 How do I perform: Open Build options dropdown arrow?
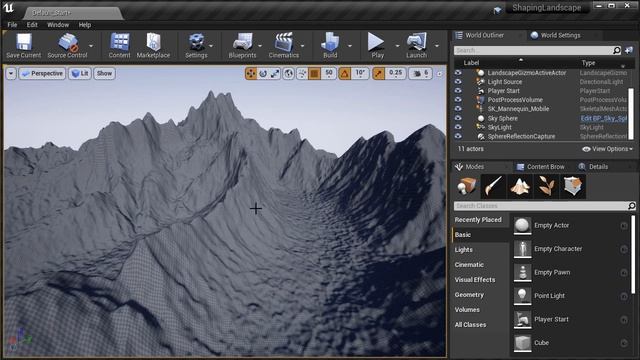[x=350, y=46]
